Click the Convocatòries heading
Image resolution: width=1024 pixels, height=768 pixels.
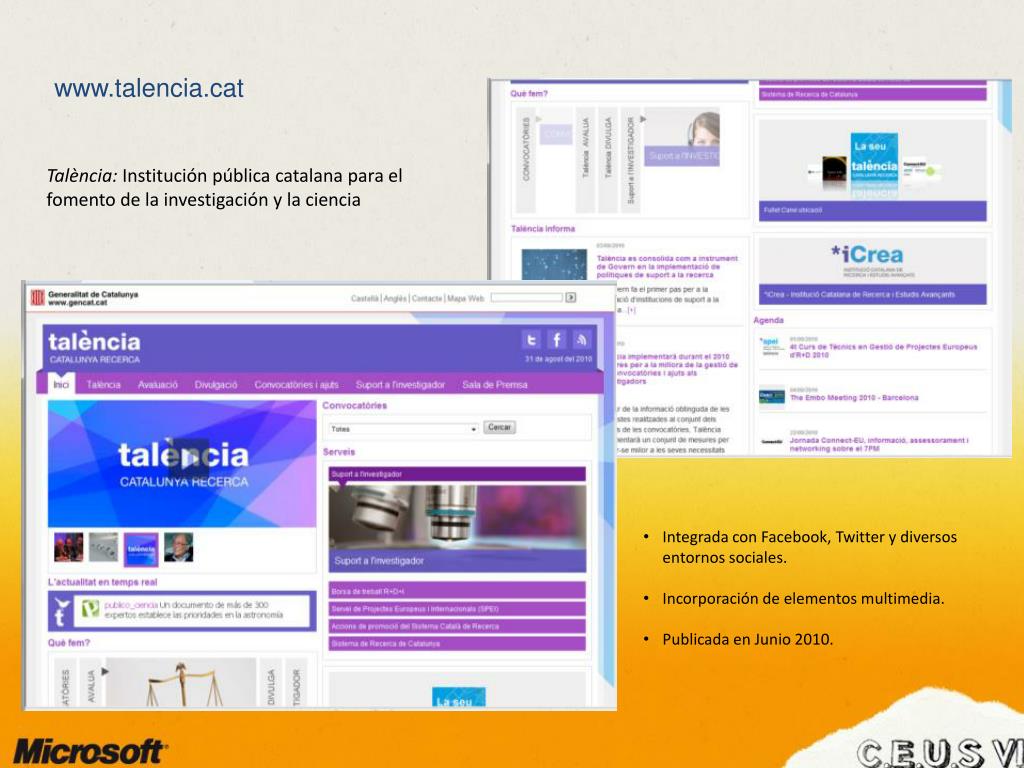(355, 406)
